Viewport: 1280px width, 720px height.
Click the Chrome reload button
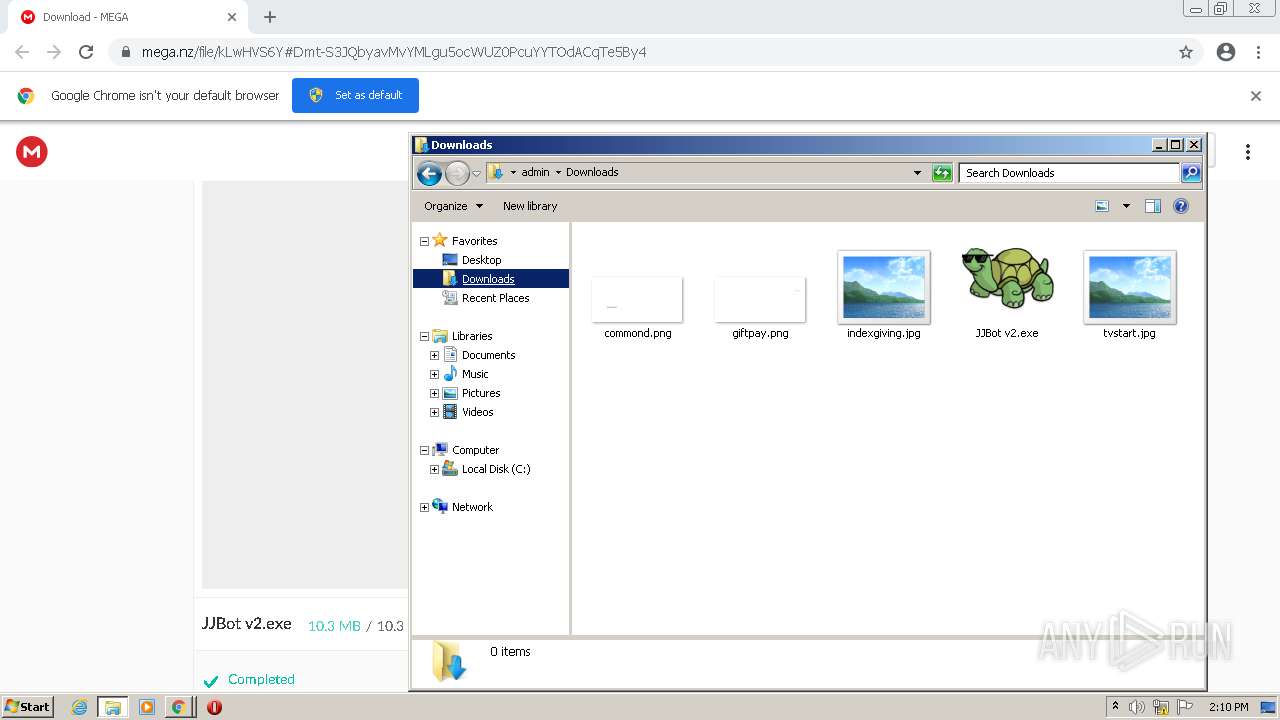86,52
